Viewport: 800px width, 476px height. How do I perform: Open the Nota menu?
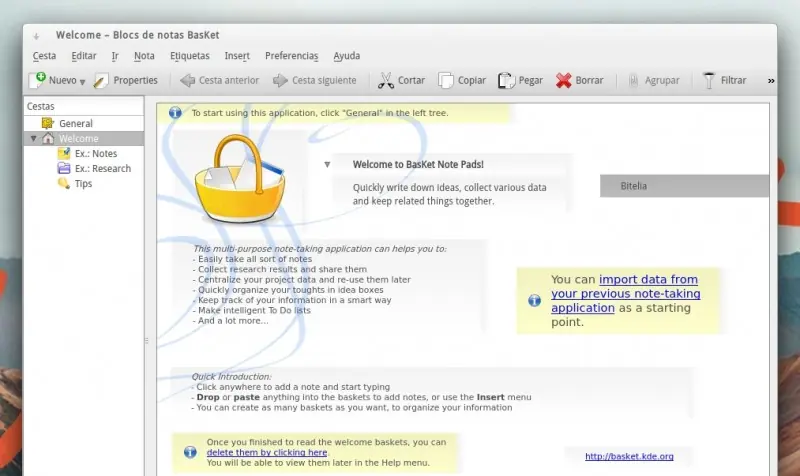(x=144, y=56)
